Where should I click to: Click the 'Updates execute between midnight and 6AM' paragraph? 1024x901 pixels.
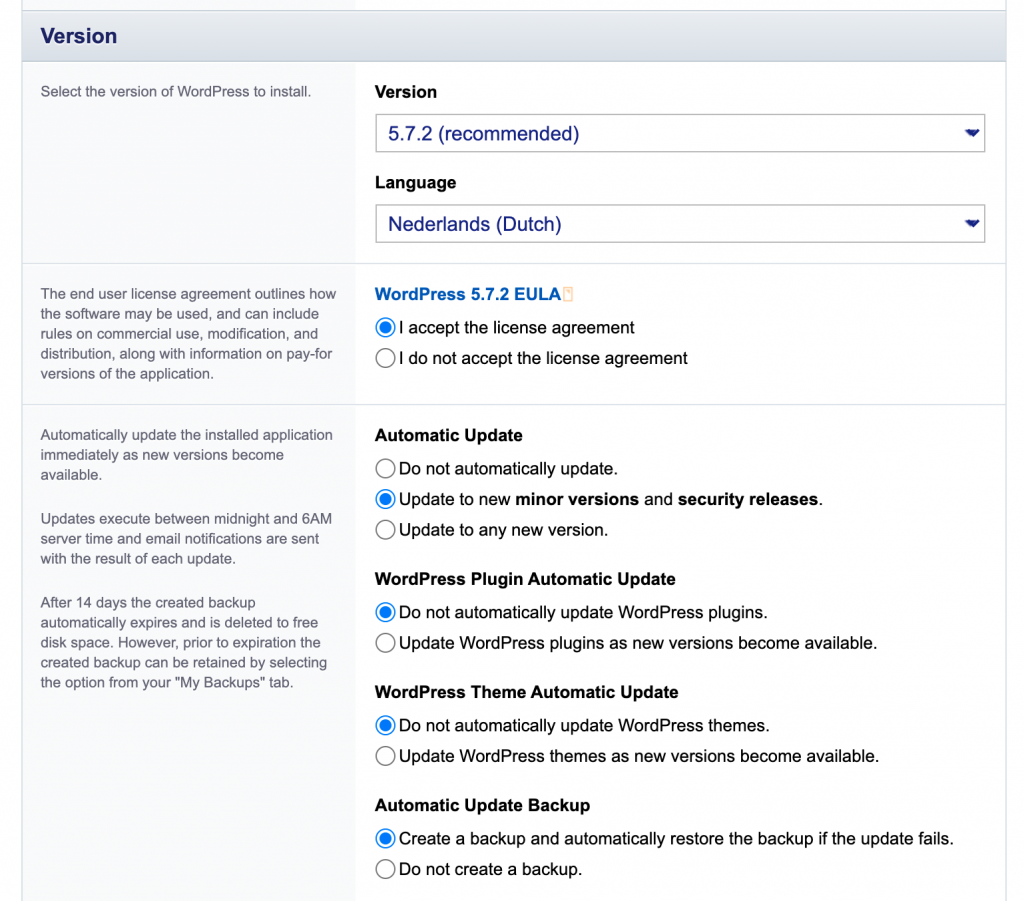pos(186,539)
